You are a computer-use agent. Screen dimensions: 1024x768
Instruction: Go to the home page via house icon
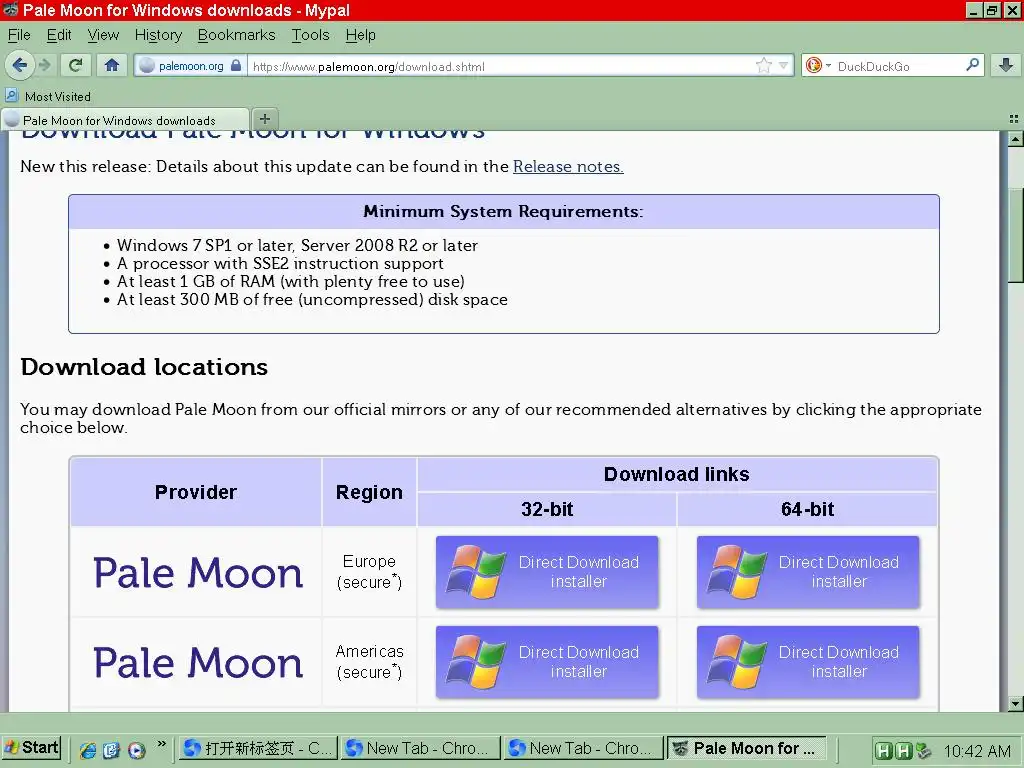click(112, 65)
